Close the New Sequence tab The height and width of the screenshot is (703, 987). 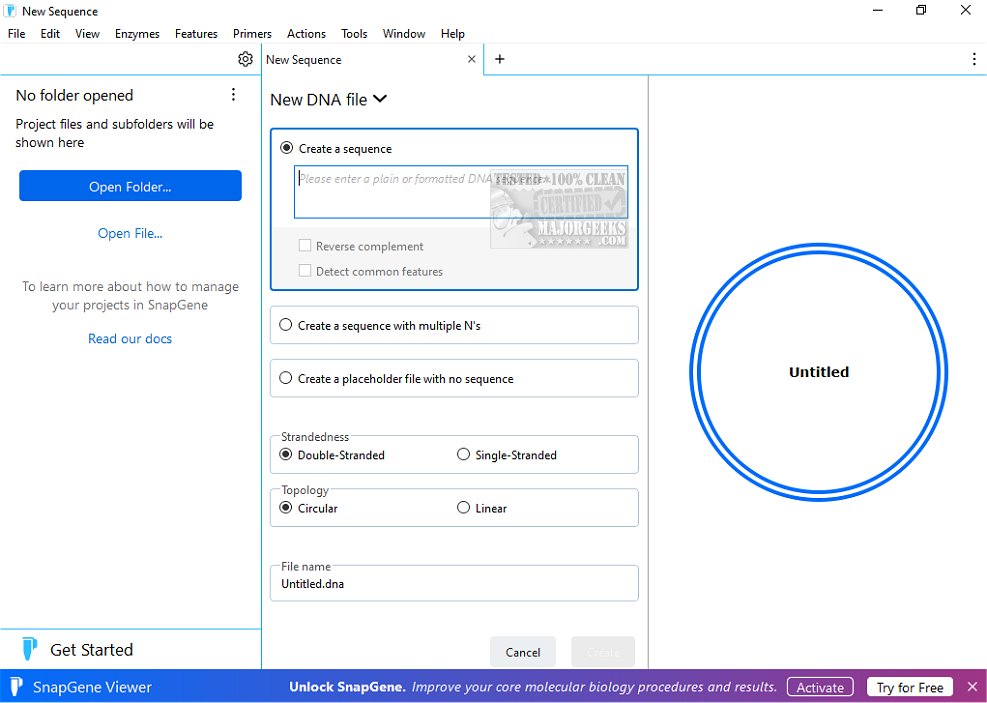(x=471, y=59)
